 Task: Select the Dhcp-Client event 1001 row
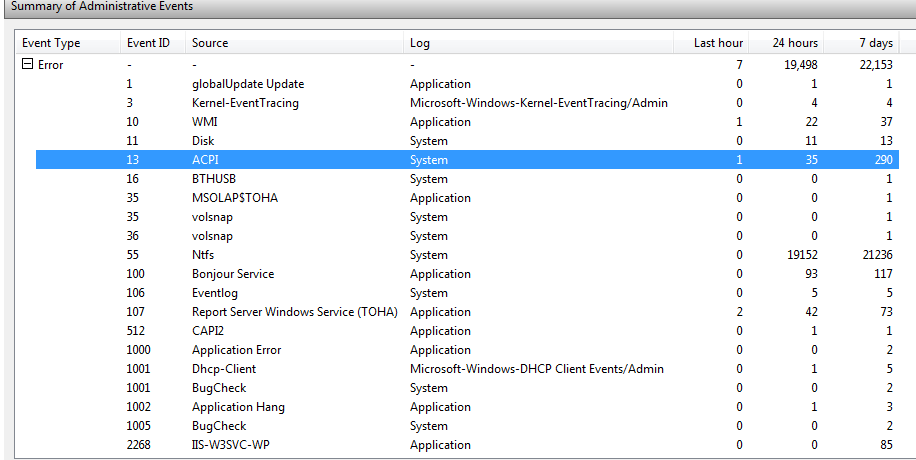(x=225, y=369)
